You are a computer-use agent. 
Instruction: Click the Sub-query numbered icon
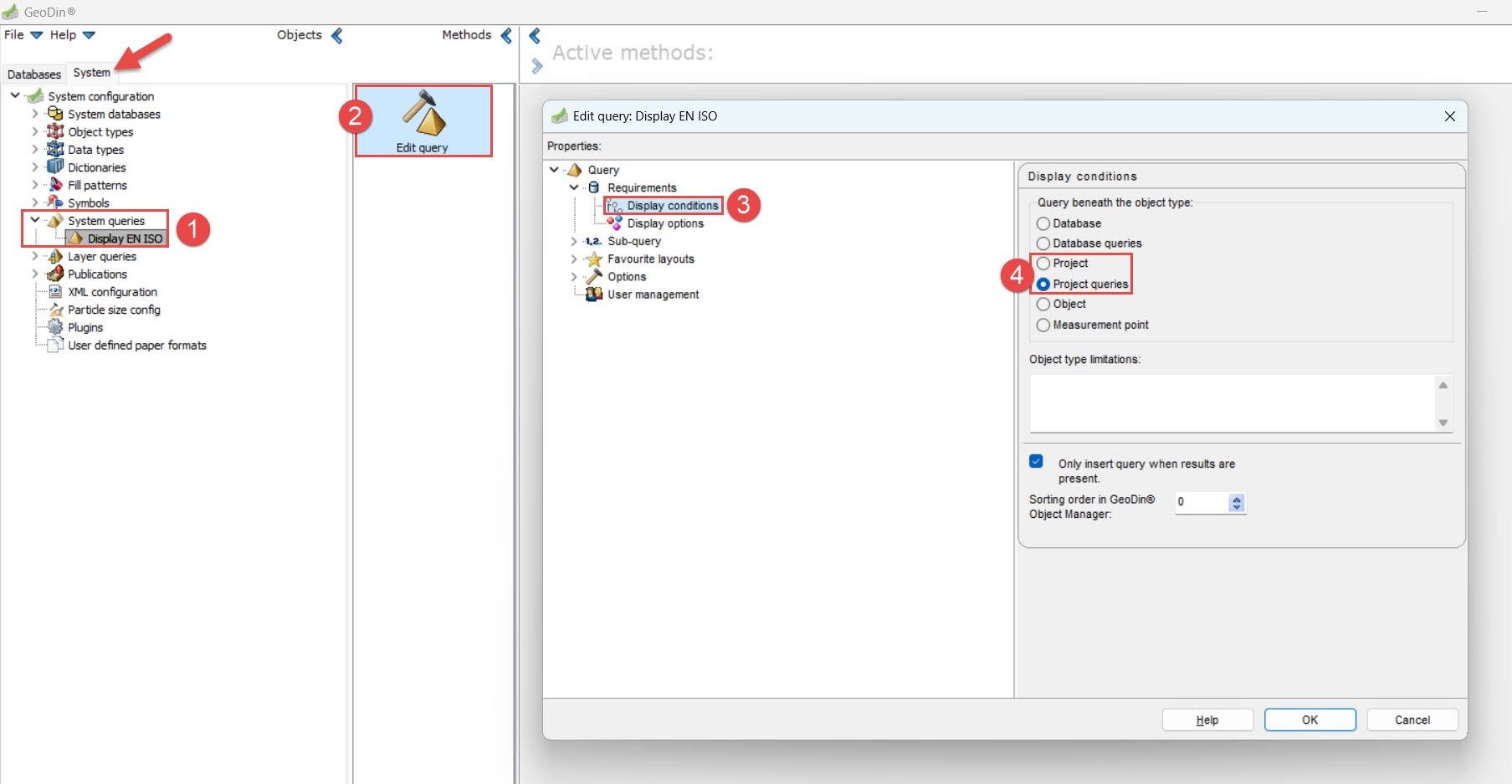(593, 241)
